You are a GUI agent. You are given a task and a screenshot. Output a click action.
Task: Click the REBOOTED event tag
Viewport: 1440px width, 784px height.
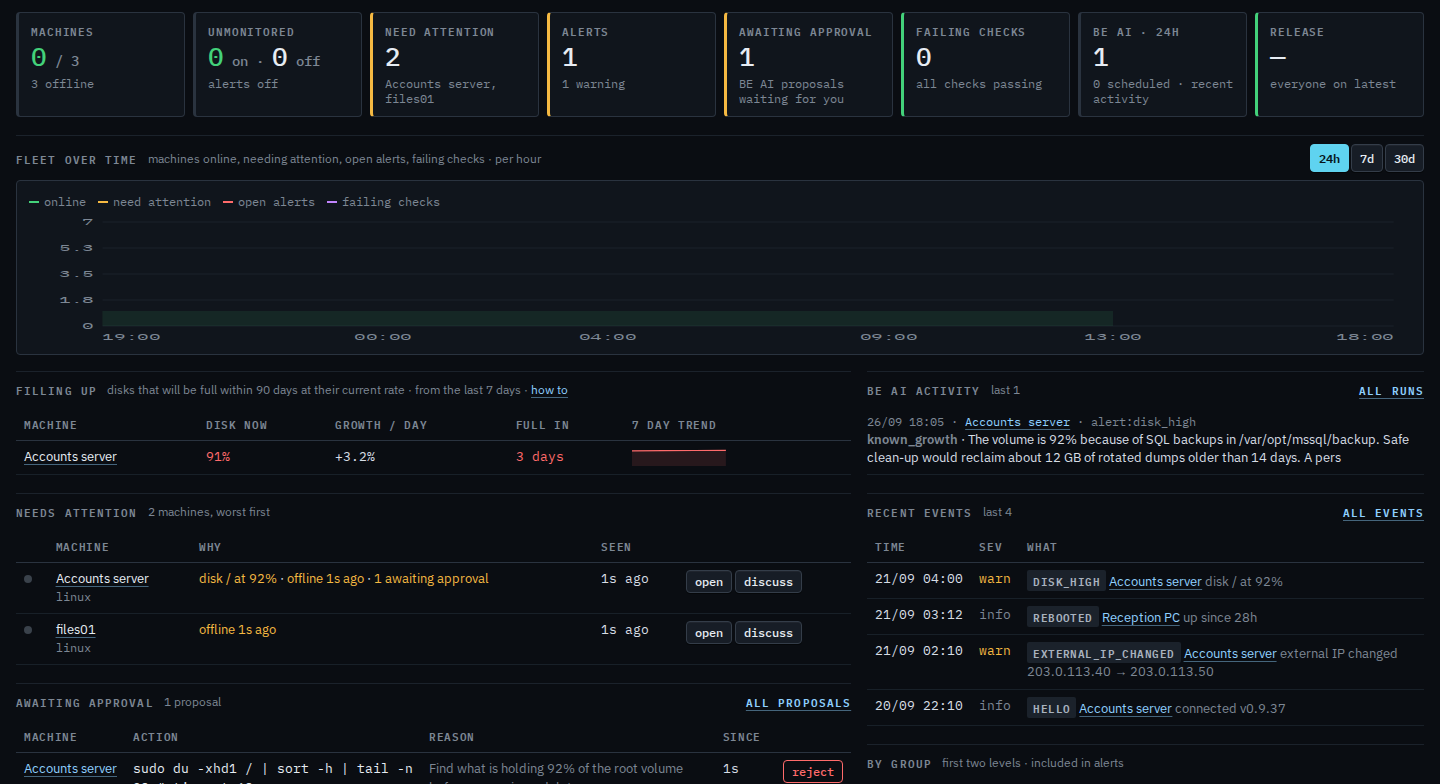pos(1062,618)
